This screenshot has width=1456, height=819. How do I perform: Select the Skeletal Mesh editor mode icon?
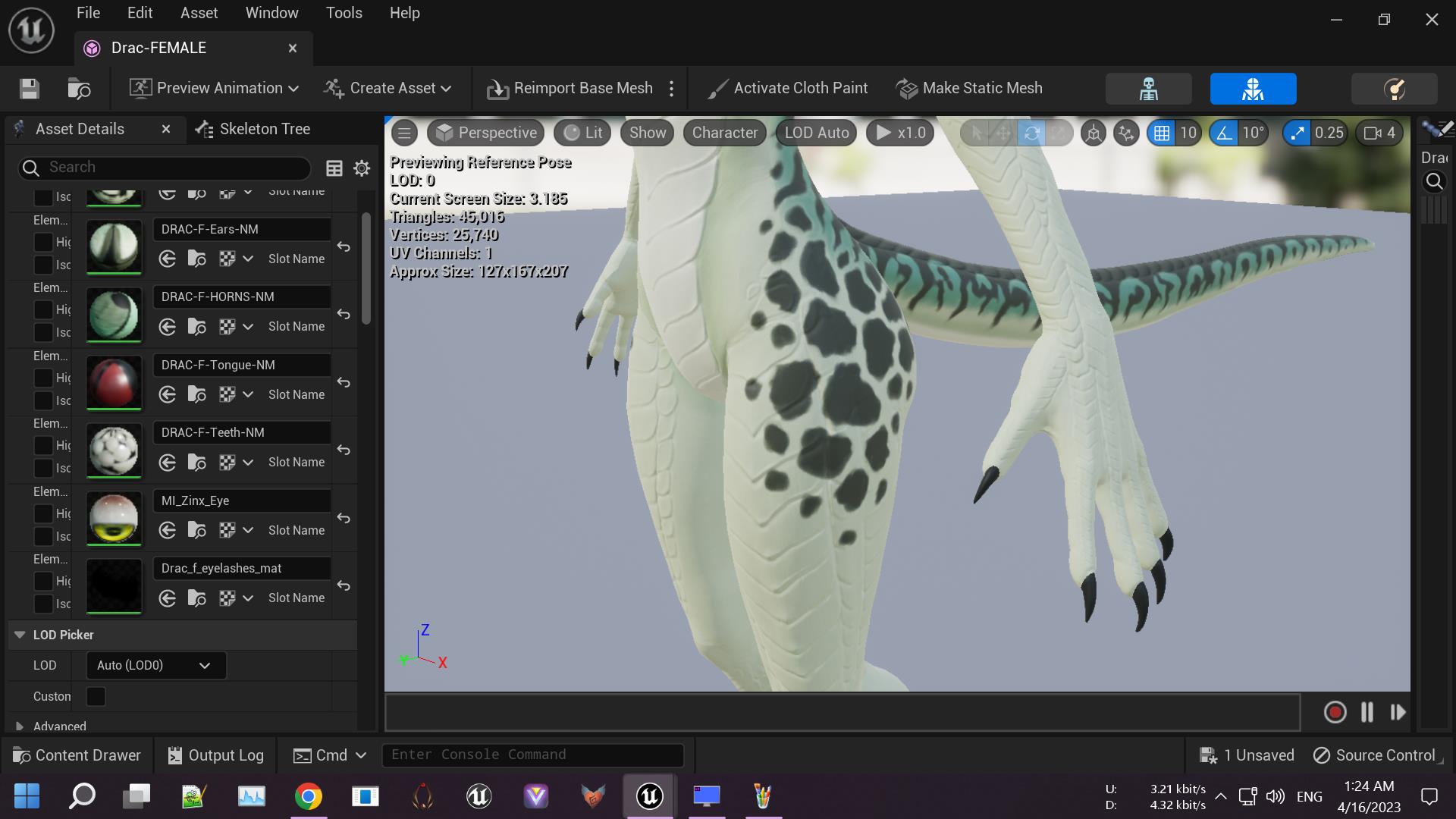point(1253,89)
